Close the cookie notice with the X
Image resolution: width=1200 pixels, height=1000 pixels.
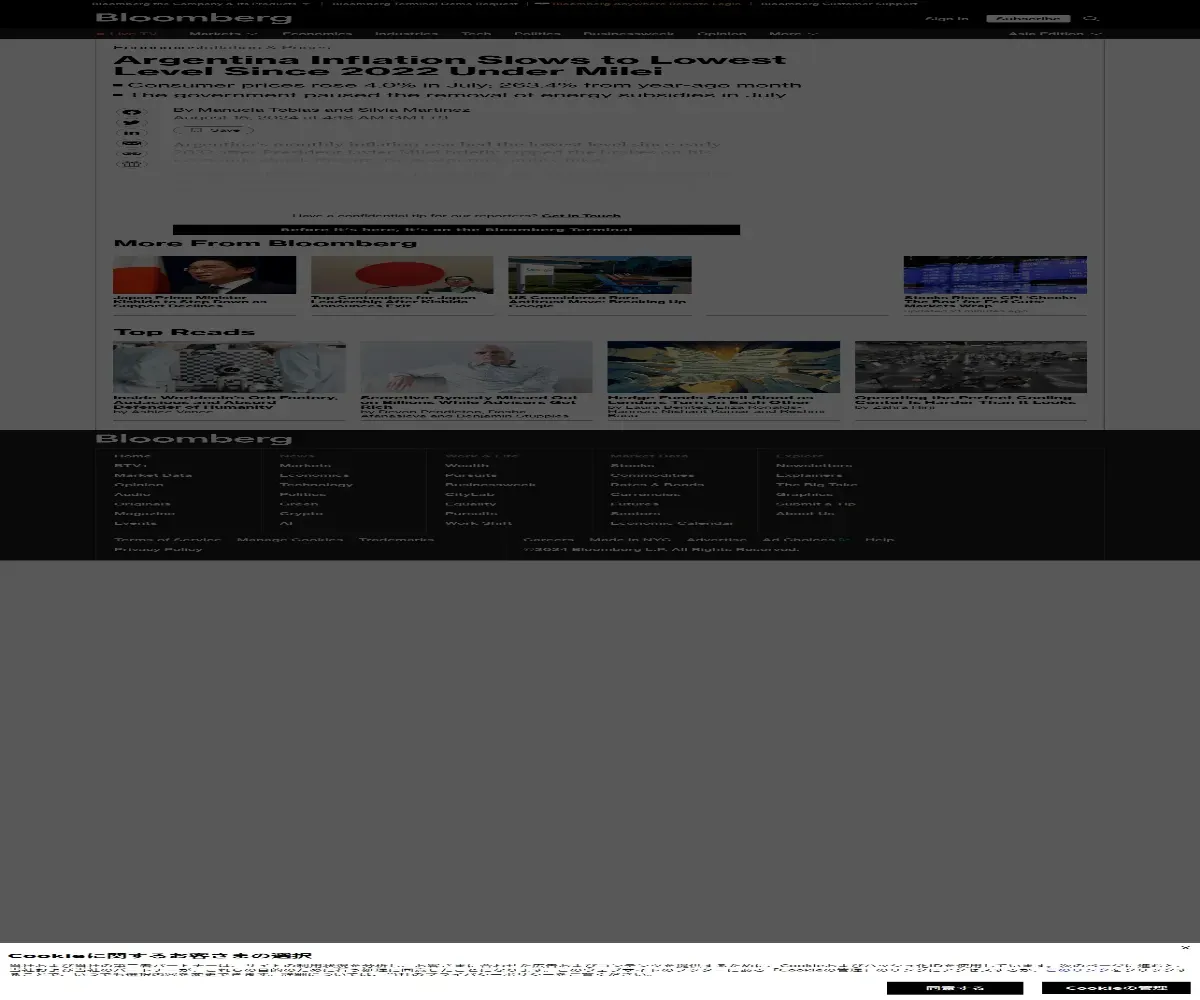[x=1185, y=948]
